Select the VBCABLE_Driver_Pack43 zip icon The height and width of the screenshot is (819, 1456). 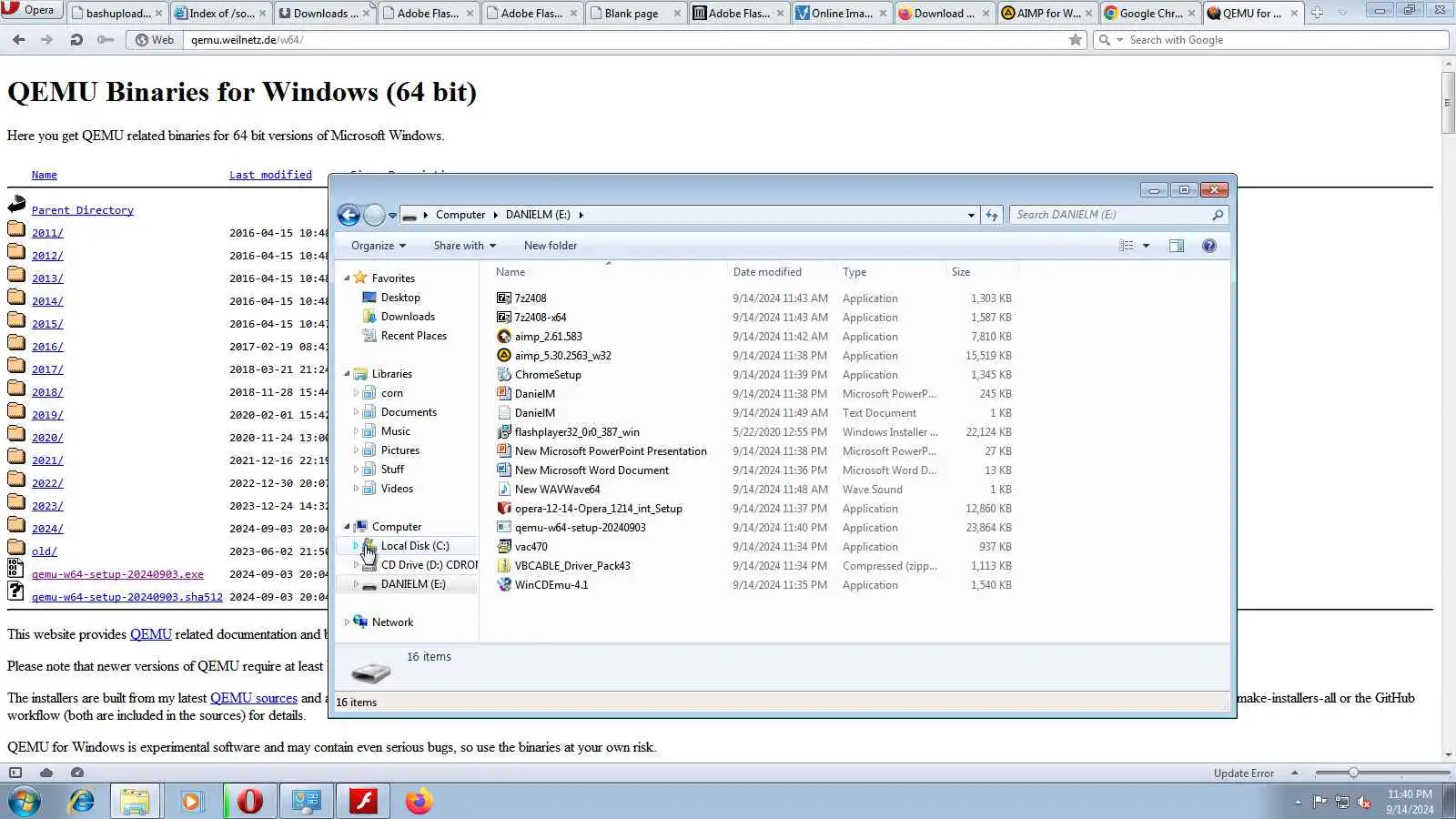504,566
